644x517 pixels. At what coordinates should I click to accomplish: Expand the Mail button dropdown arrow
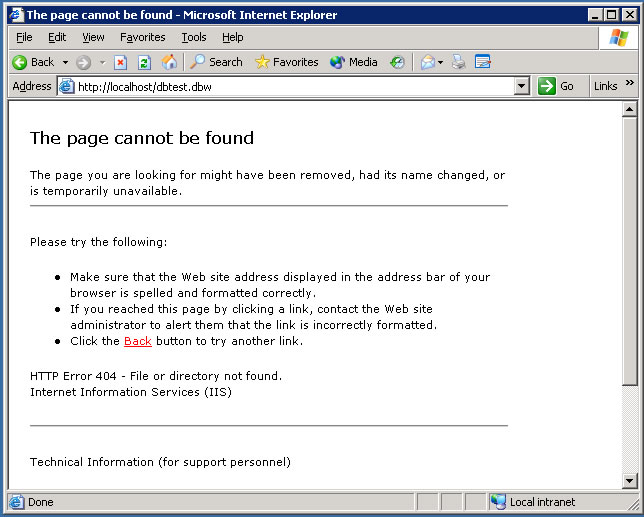coord(440,62)
